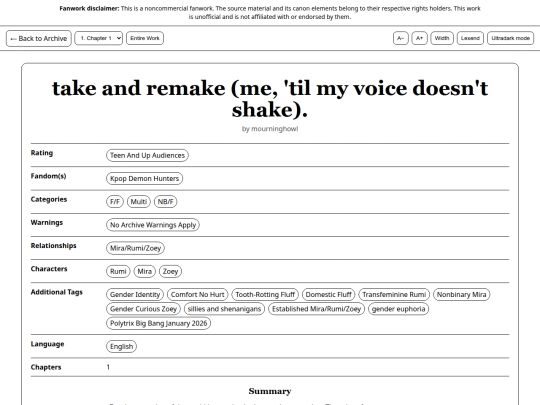
Task: Click the Characters row label
Action: pos(49,269)
